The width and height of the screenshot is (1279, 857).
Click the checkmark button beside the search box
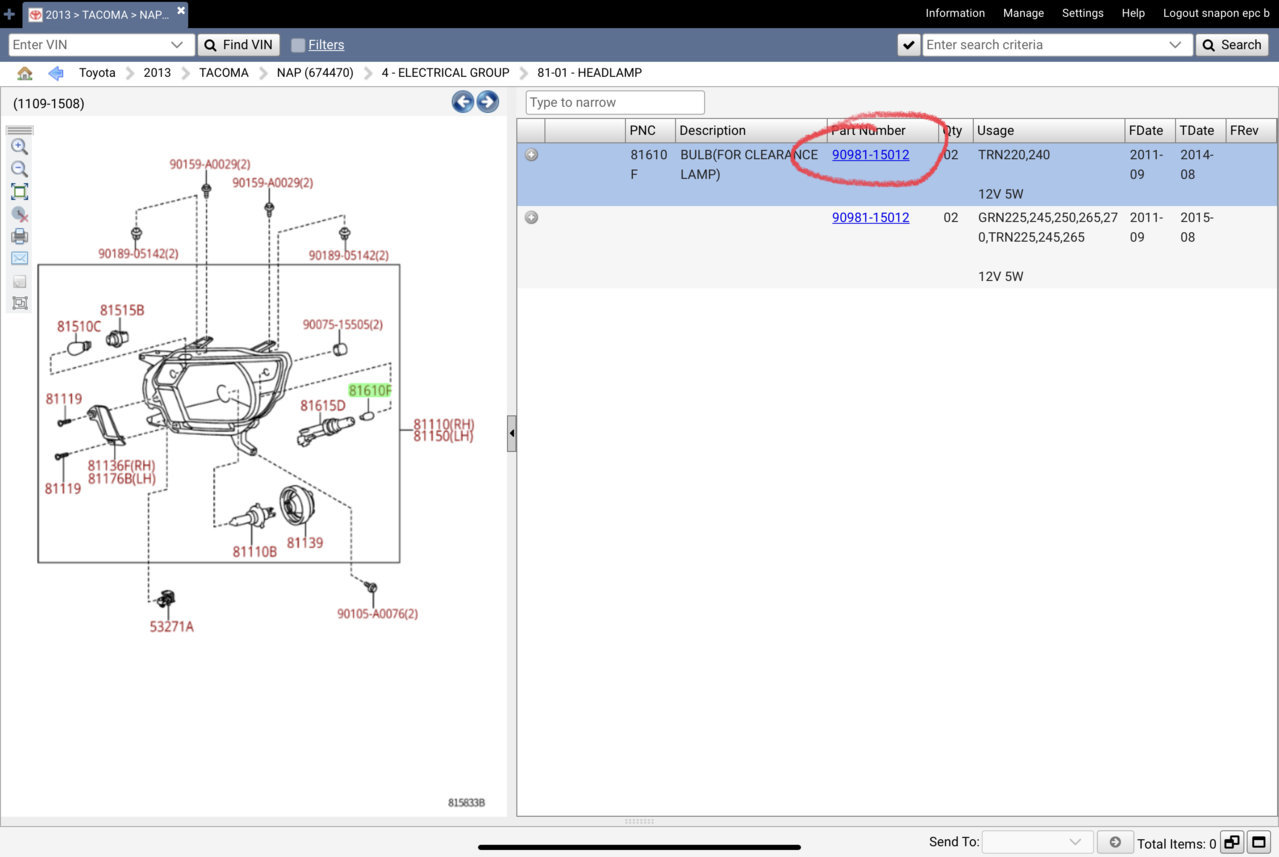coord(909,45)
